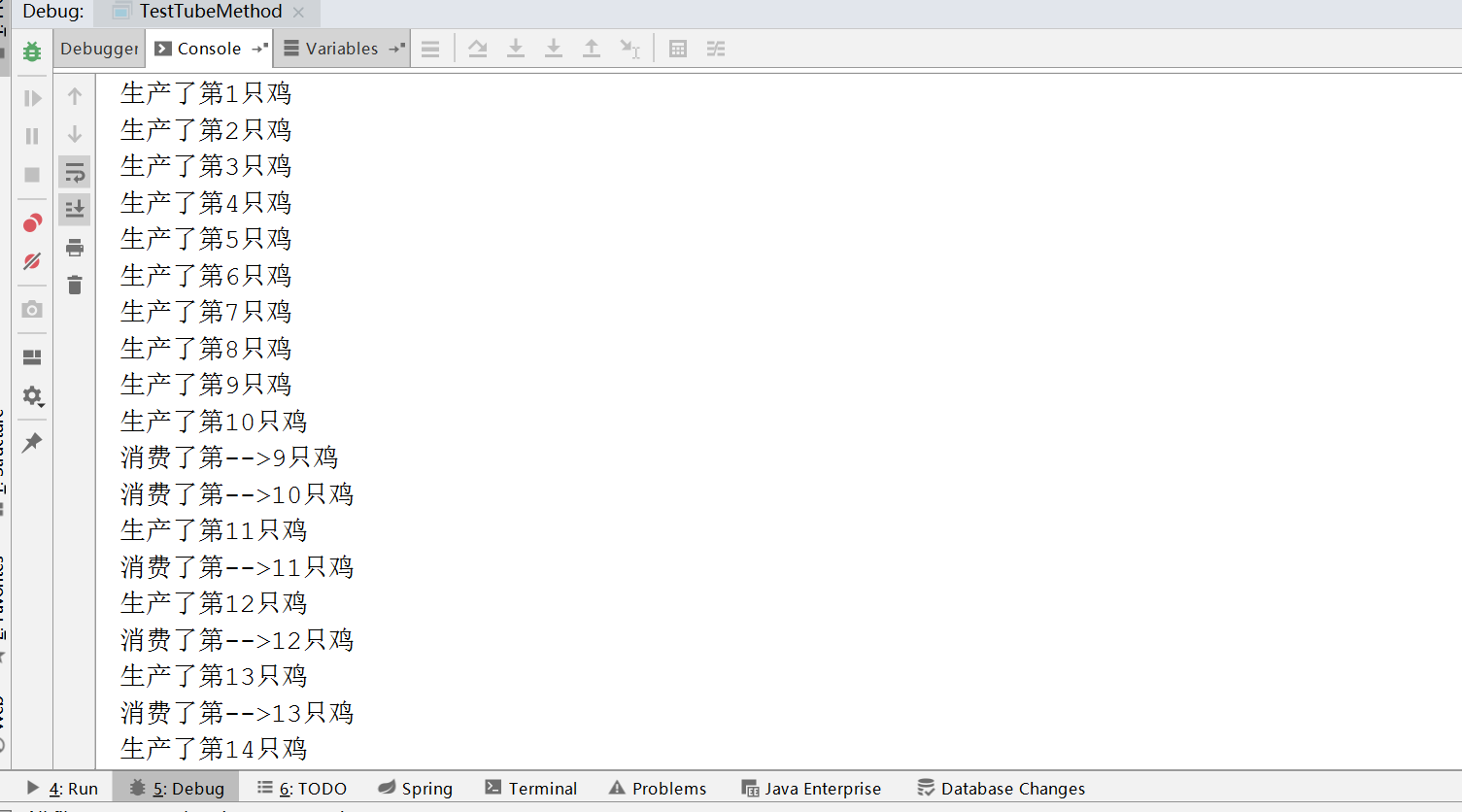The width and height of the screenshot is (1462, 812).
Task: Click the Rerun debug bug icon
Action: click(x=32, y=51)
